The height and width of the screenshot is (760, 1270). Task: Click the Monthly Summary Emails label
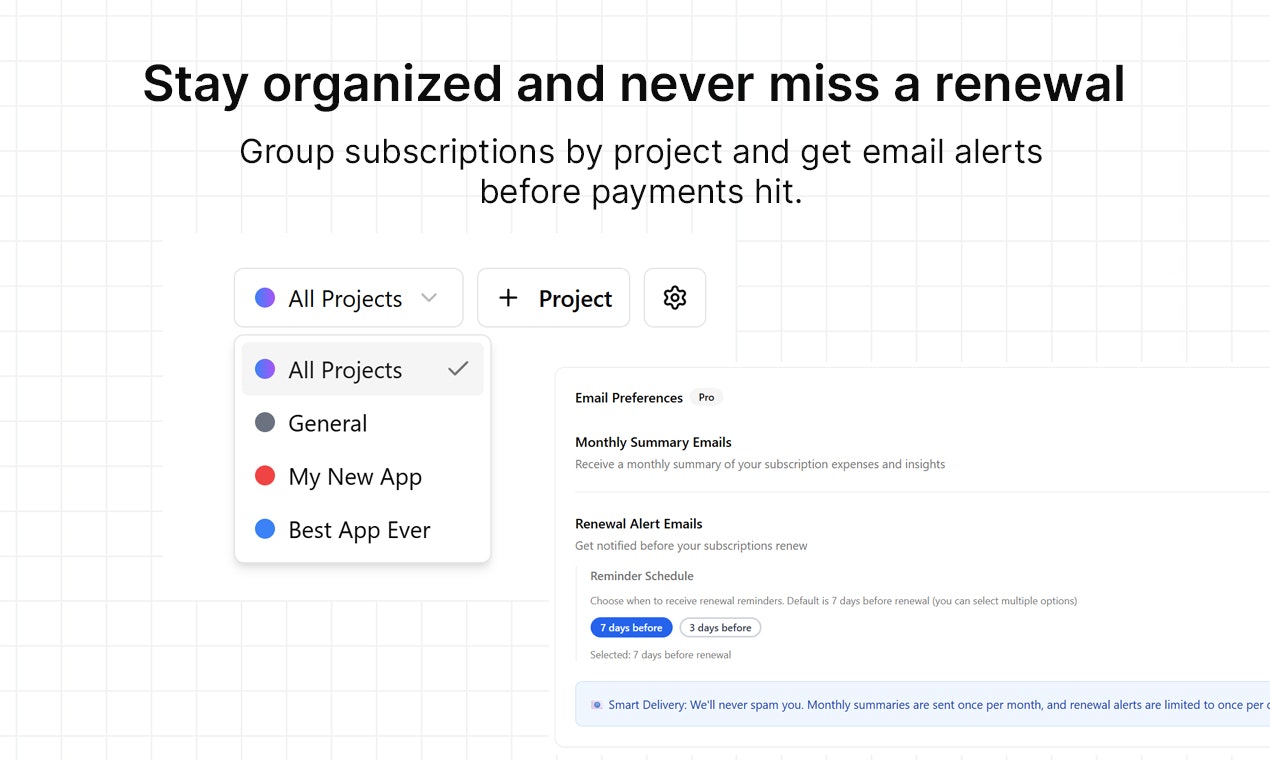coord(653,442)
